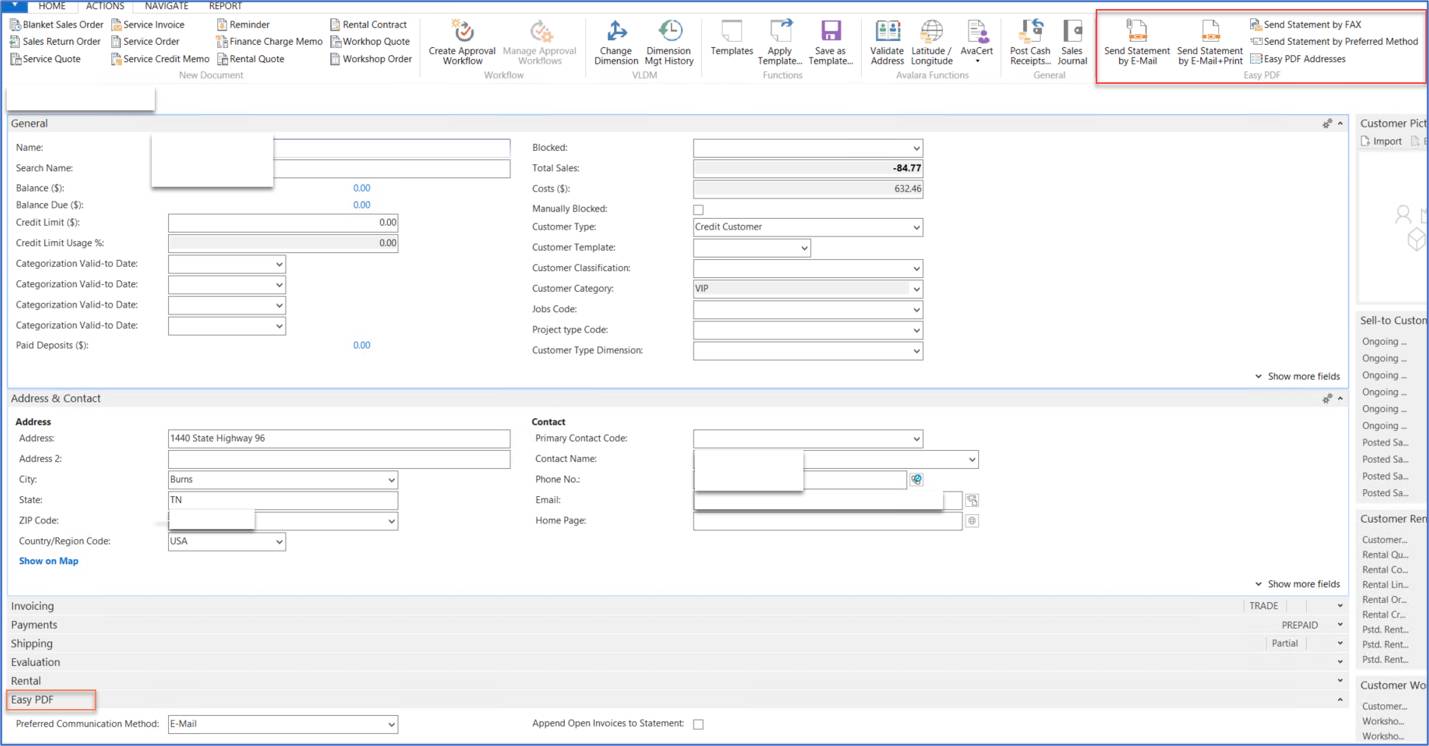Open the Country/Region Code dropdown
This screenshot has height=746, width=1429.
coord(279,542)
